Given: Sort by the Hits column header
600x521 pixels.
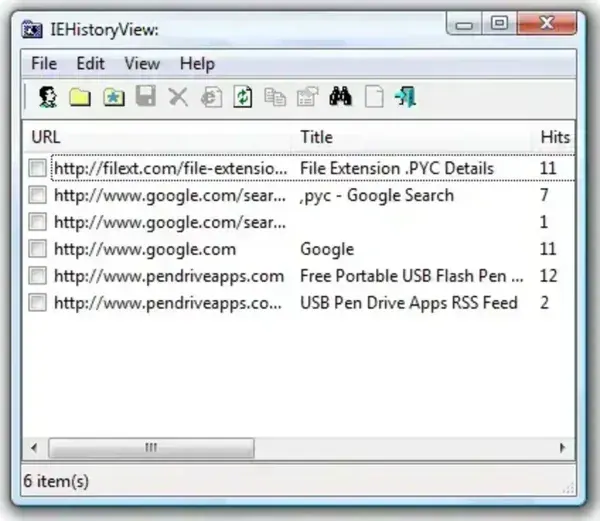Looking at the screenshot, I should click(555, 137).
